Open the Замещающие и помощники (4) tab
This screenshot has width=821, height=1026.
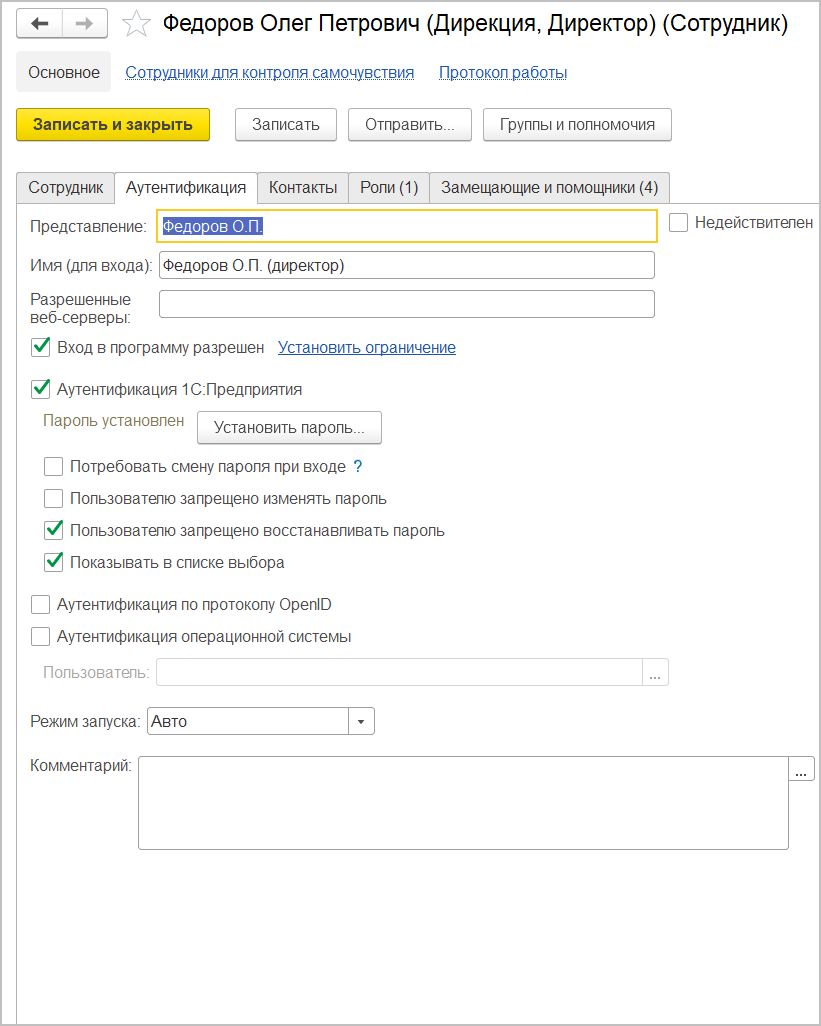click(x=550, y=188)
